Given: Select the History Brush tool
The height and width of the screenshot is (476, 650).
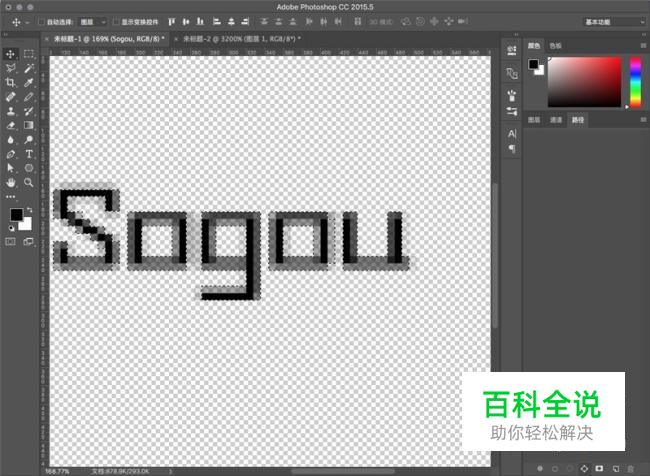Looking at the screenshot, I should 29,111.
